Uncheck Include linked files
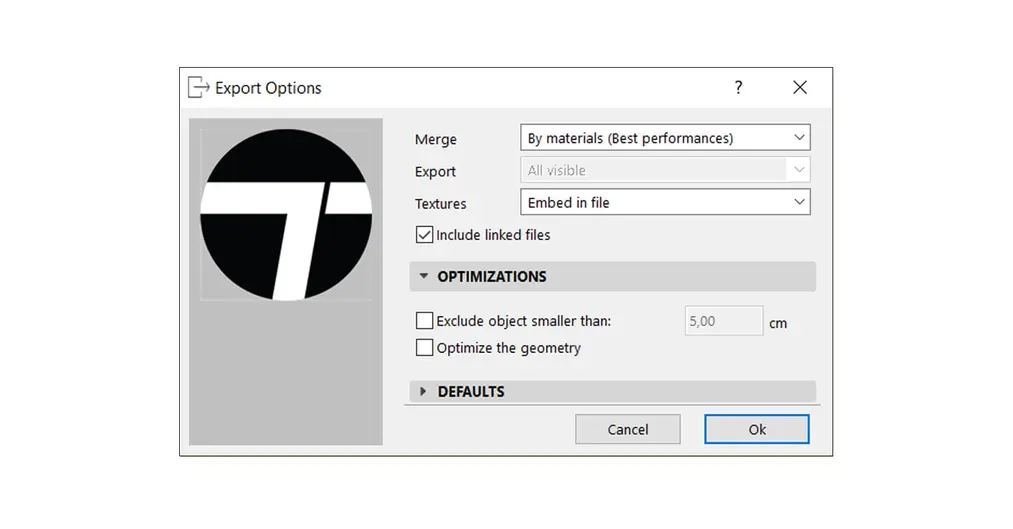 [x=424, y=234]
